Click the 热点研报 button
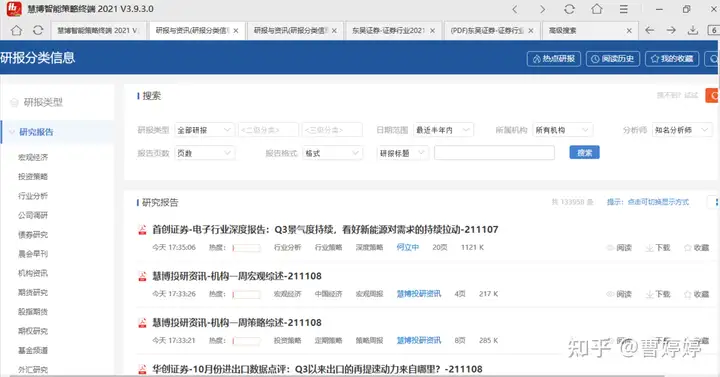The height and width of the screenshot is (377, 720). tap(554, 59)
